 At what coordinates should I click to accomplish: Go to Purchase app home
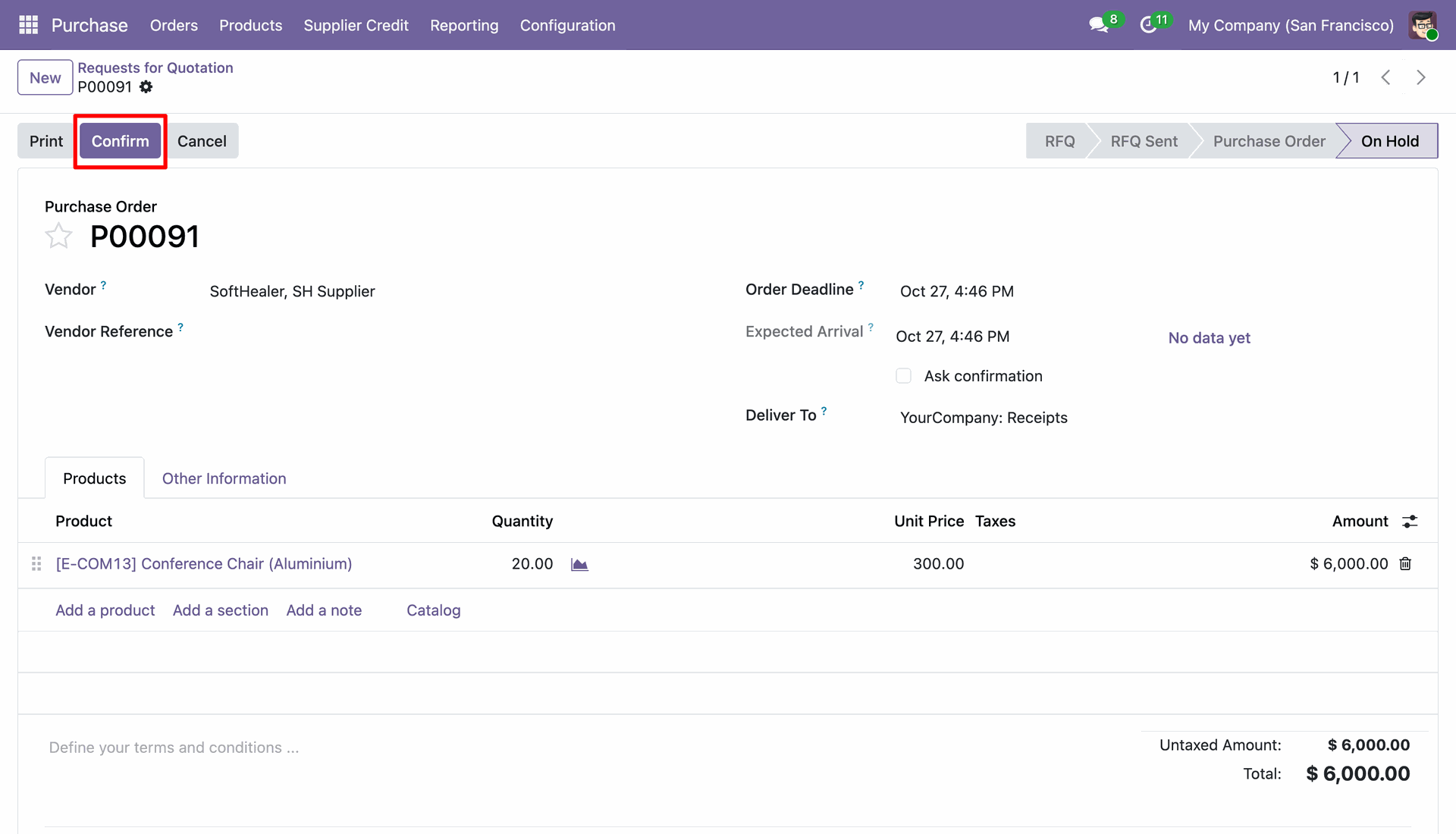[x=89, y=25]
